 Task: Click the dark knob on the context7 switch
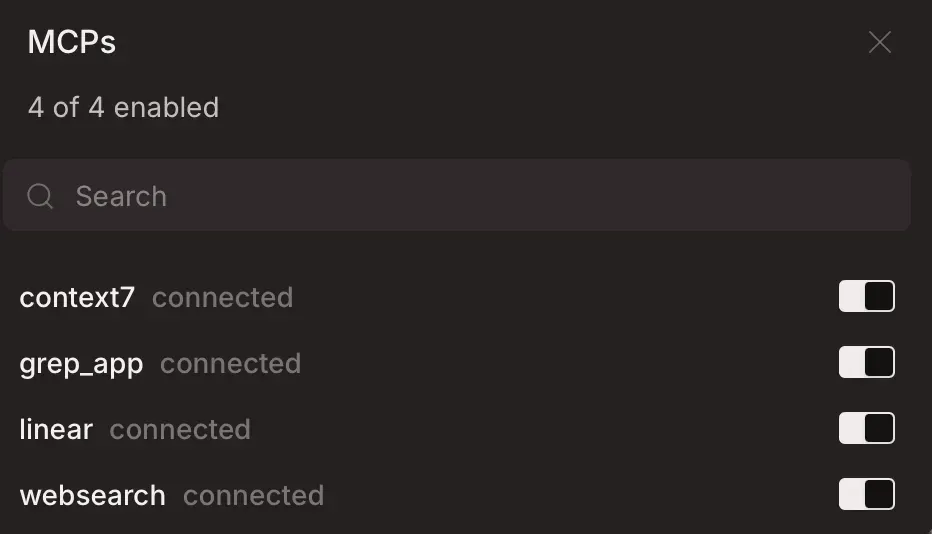click(878, 296)
